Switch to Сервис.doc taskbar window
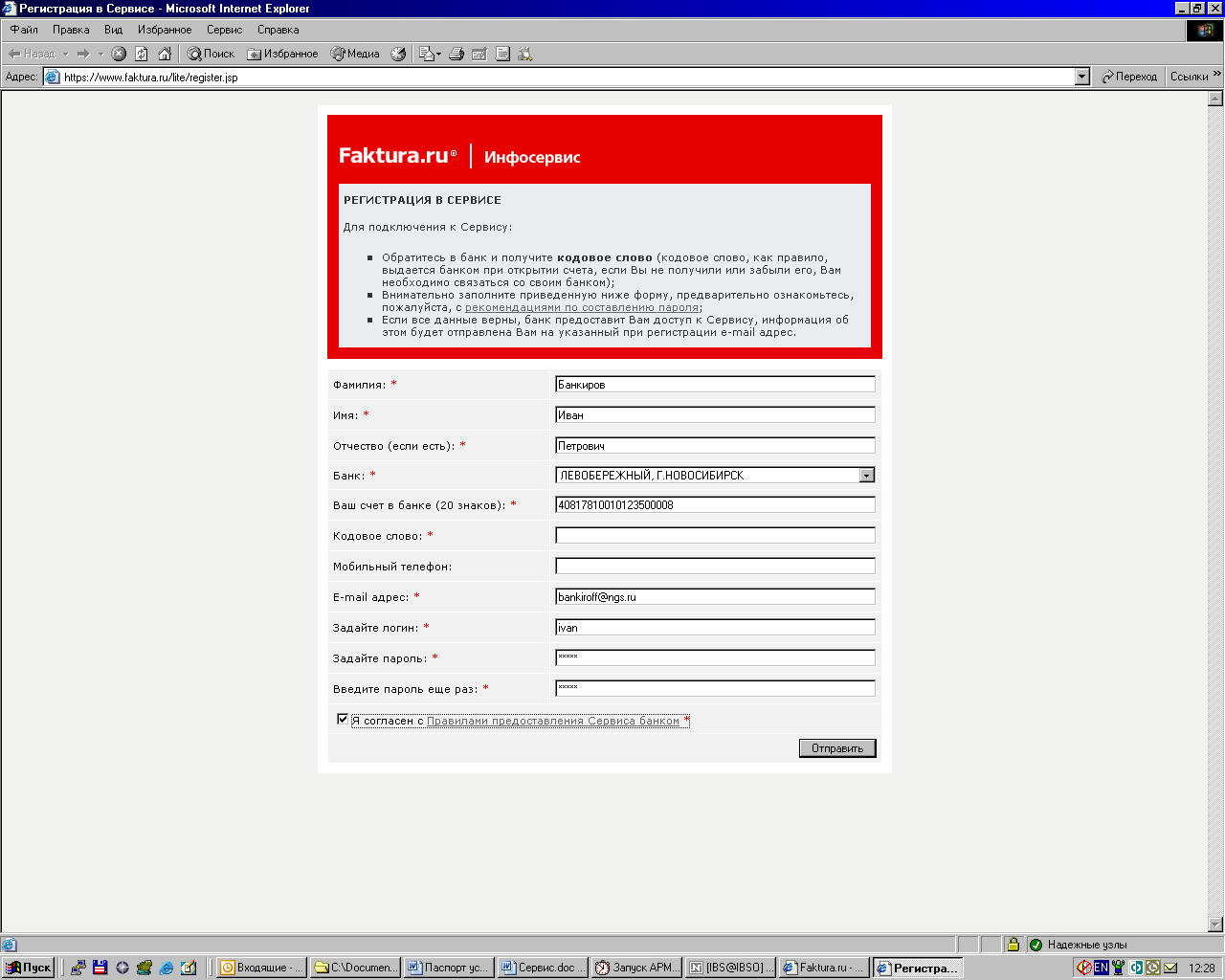1225x980 pixels. click(542, 968)
